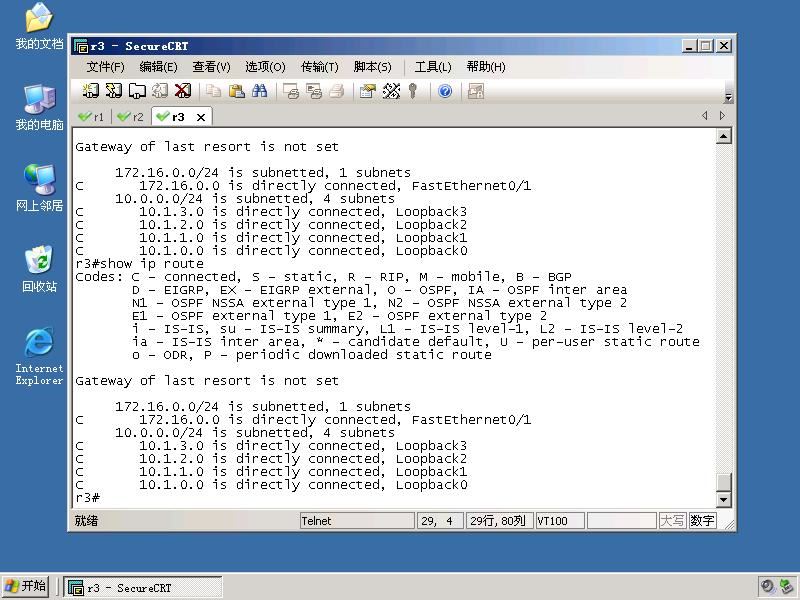Click the SecureCRT title bar icon
This screenshot has height=600, width=800.
pyautogui.click(x=81, y=46)
